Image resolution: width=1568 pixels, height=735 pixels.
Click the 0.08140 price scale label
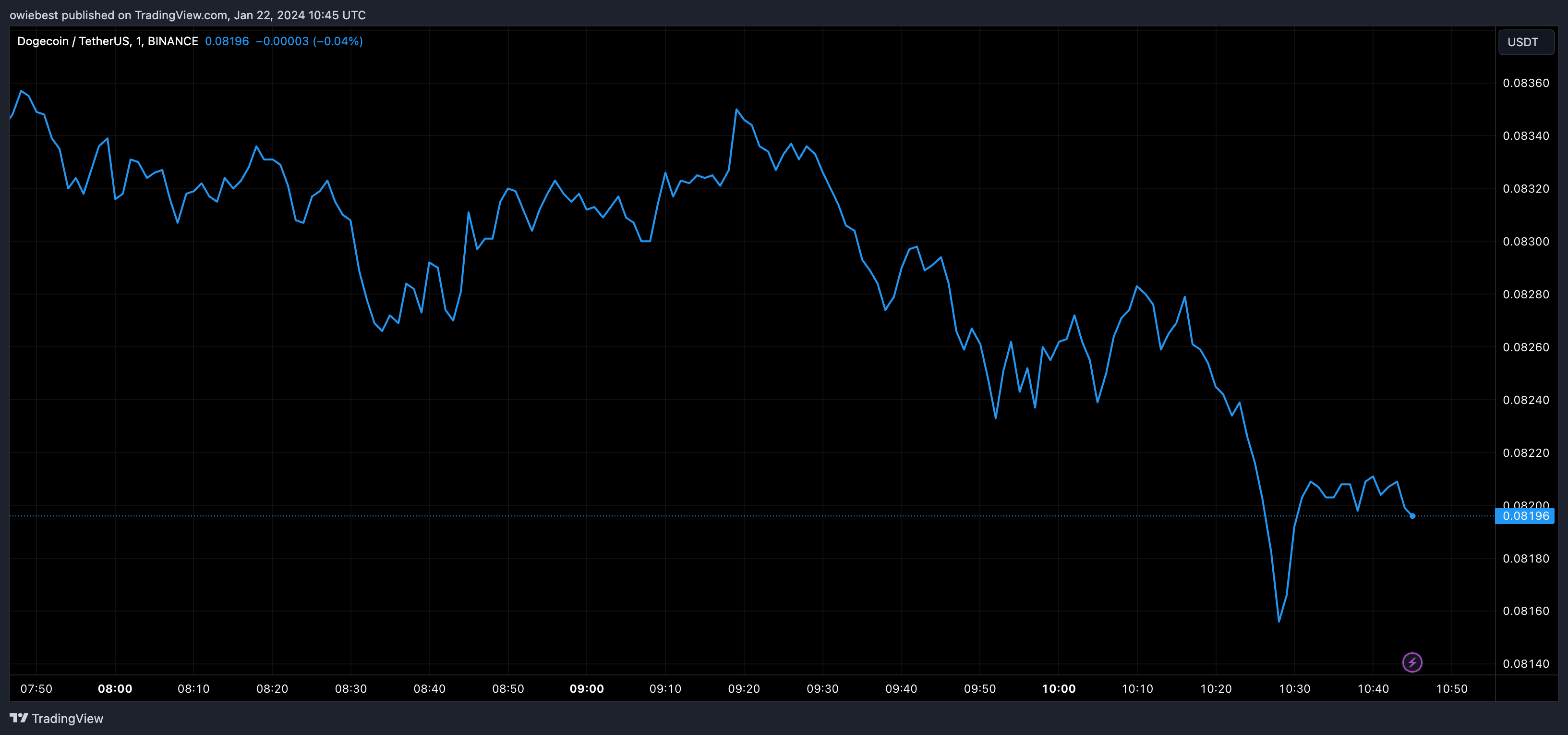(x=1525, y=664)
